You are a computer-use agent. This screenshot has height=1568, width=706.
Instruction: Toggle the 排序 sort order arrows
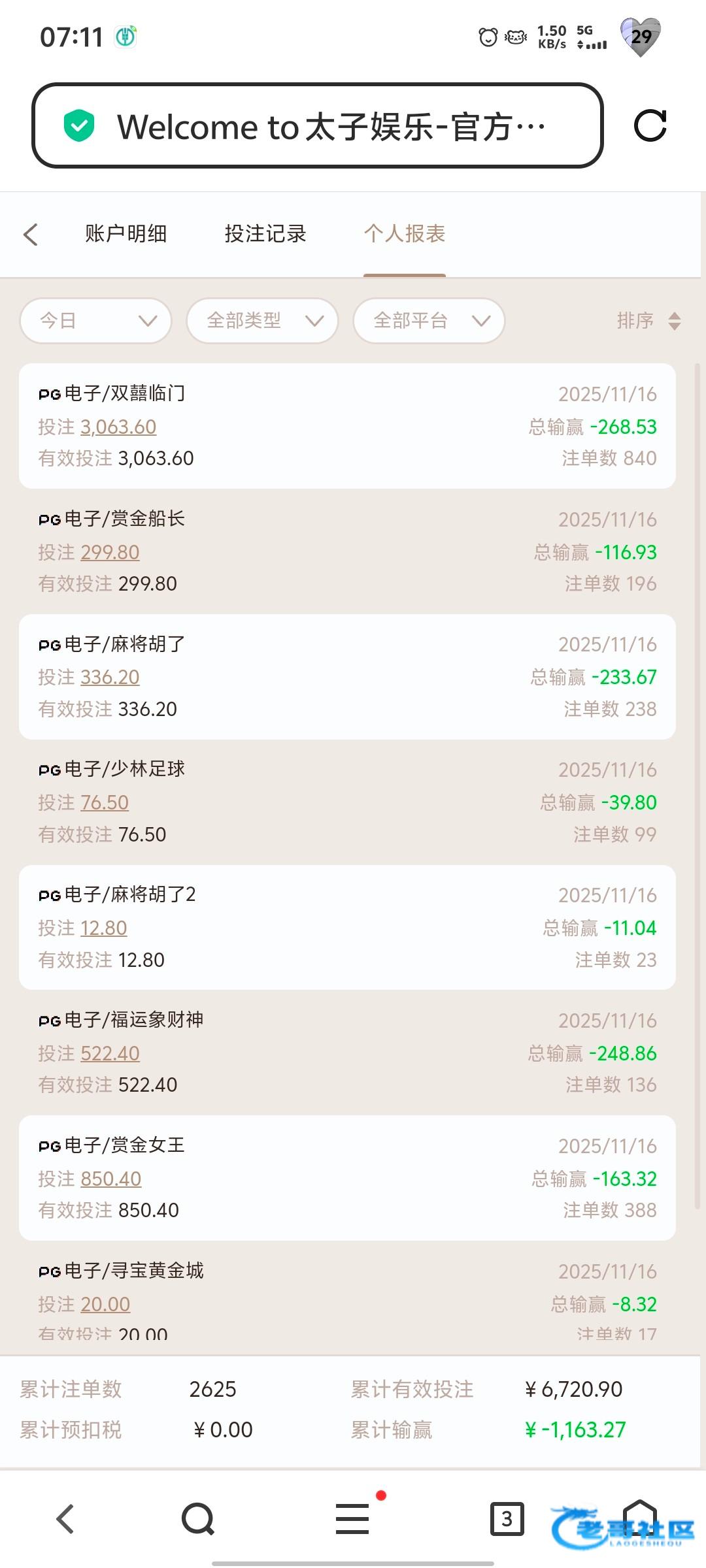click(x=675, y=321)
